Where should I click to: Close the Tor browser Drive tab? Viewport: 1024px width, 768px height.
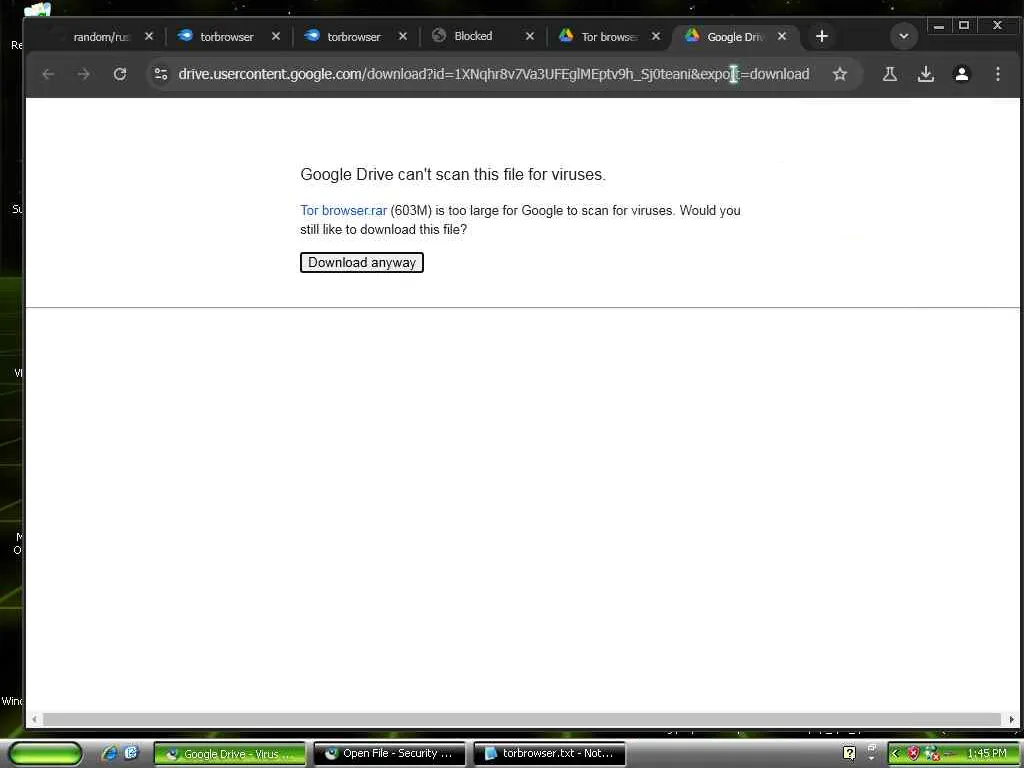(x=656, y=37)
